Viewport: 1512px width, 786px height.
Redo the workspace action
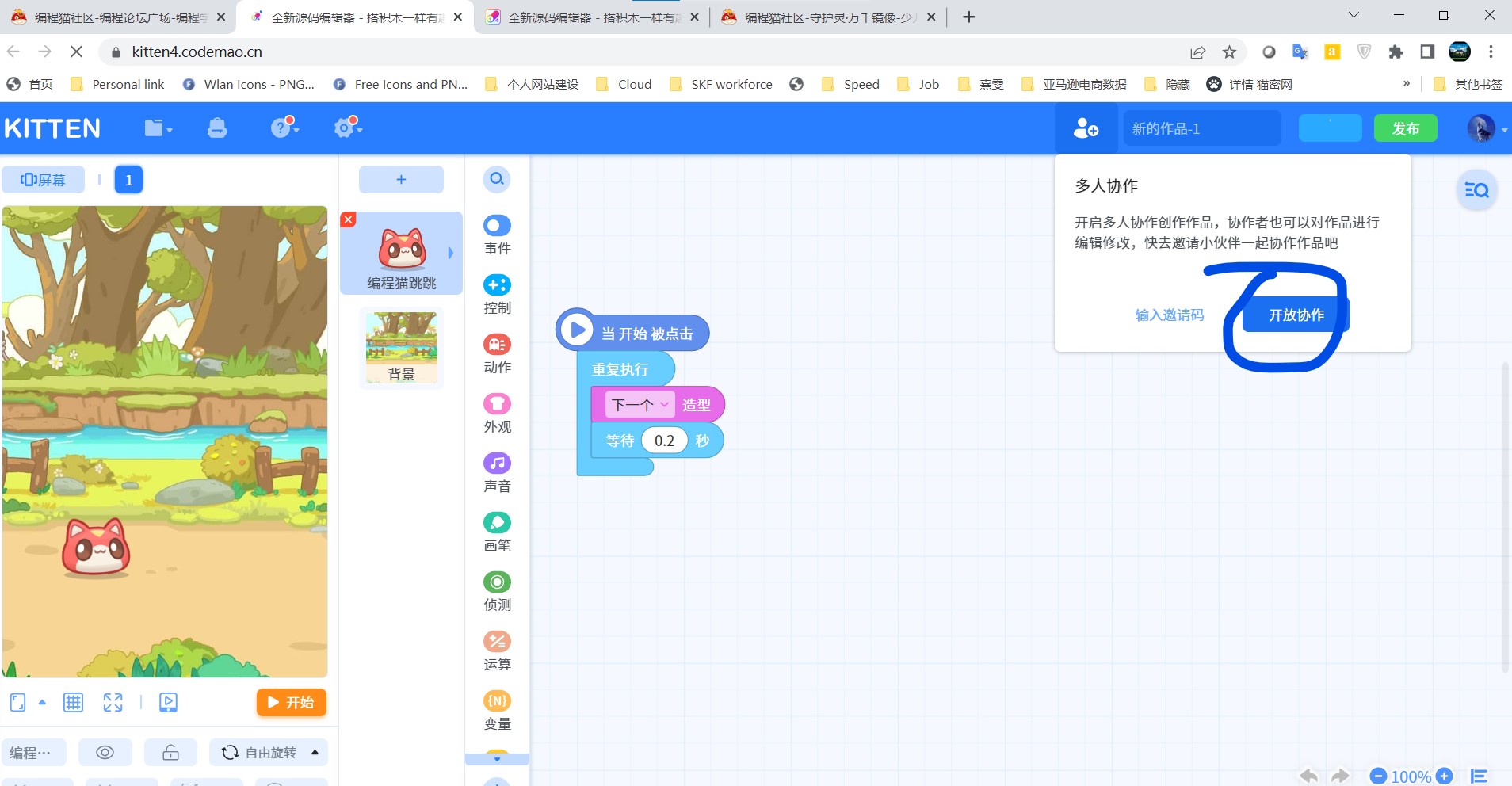click(x=1339, y=776)
